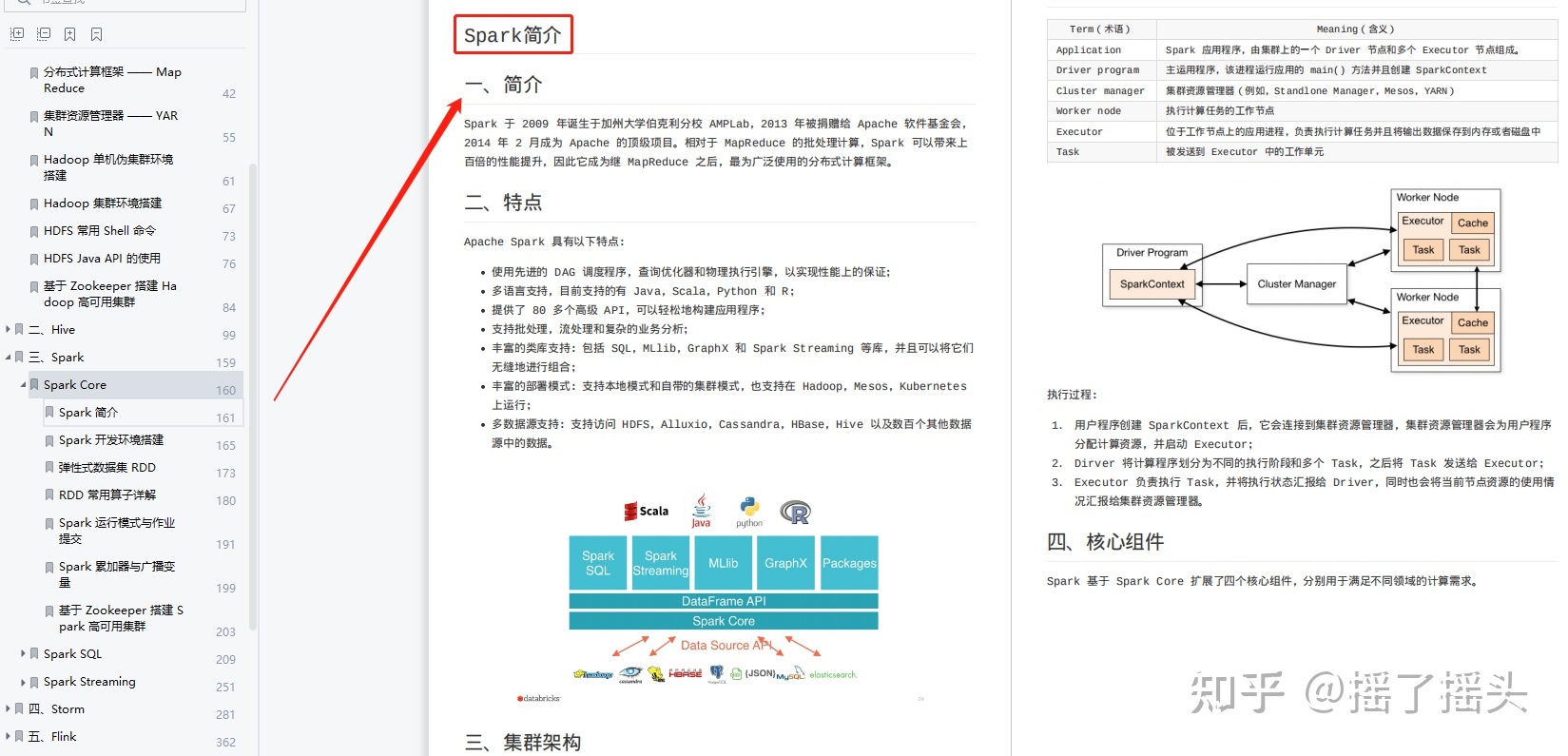The width and height of the screenshot is (1568, 756).
Task: Open bookmark HDFS 常用 Shell 命令
Action: click(x=100, y=230)
